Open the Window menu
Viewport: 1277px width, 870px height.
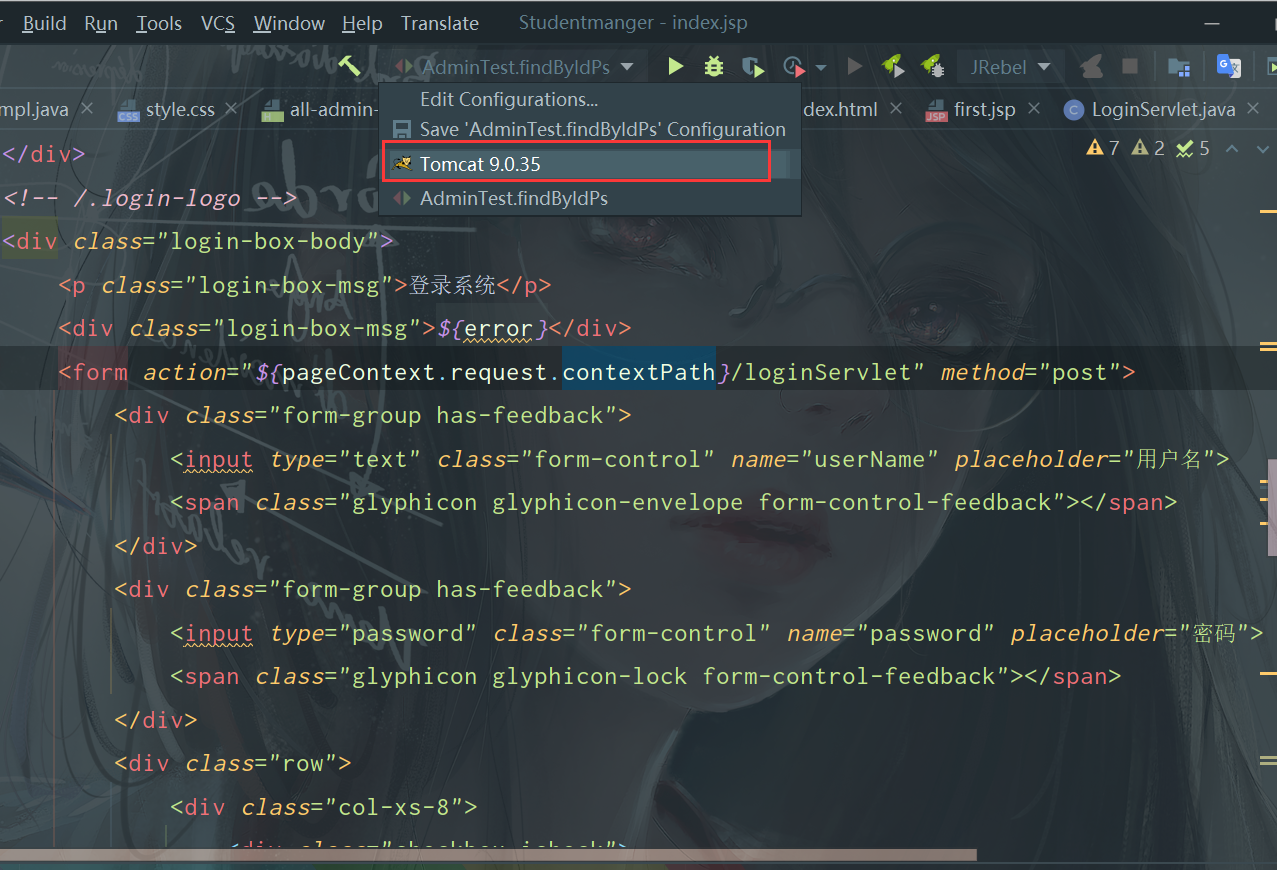(289, 23)
